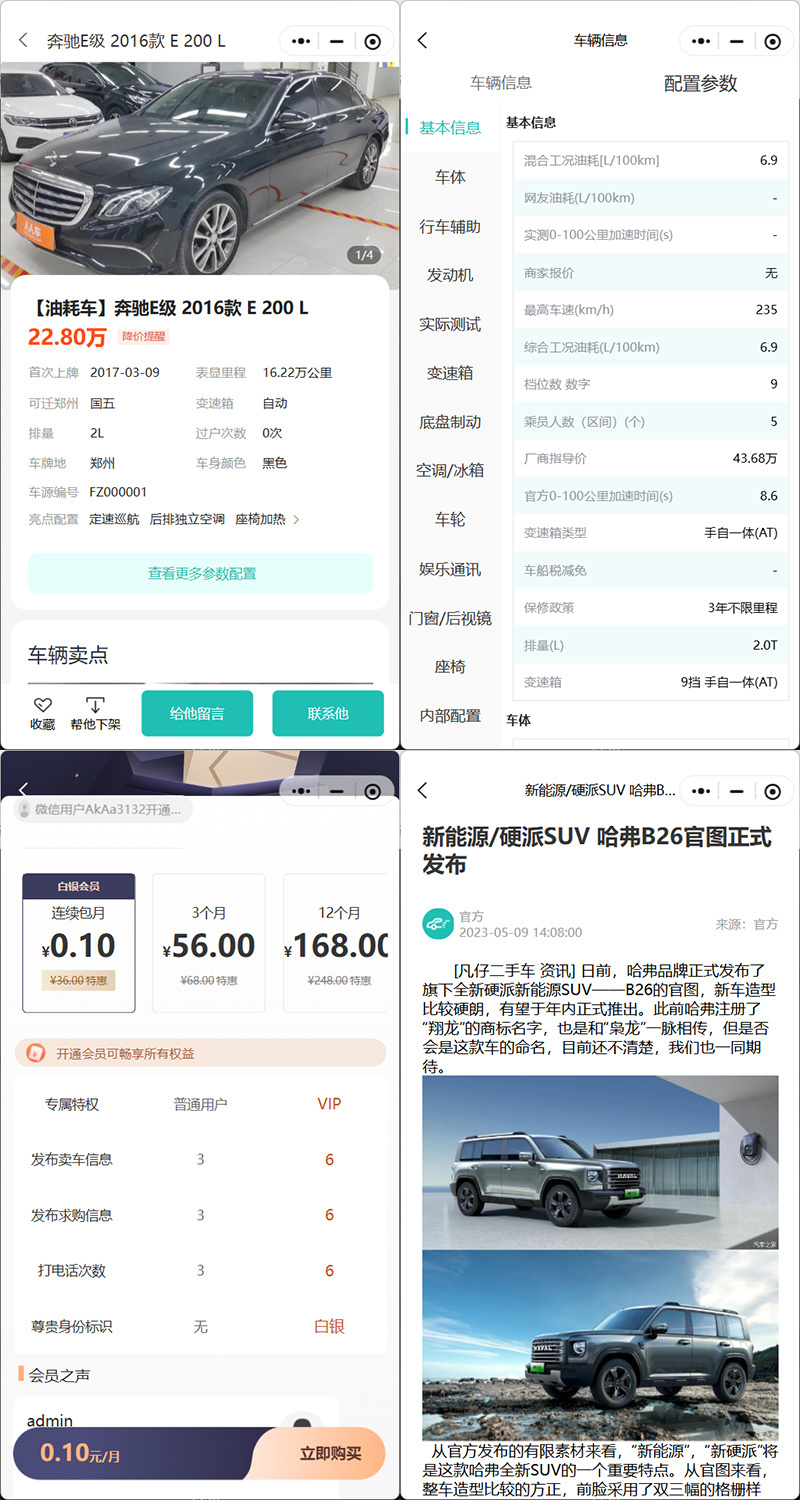Viewport: 800px width, 1500px height.
Task: Close the membership page via target icon
Action: tap(372, 792)
